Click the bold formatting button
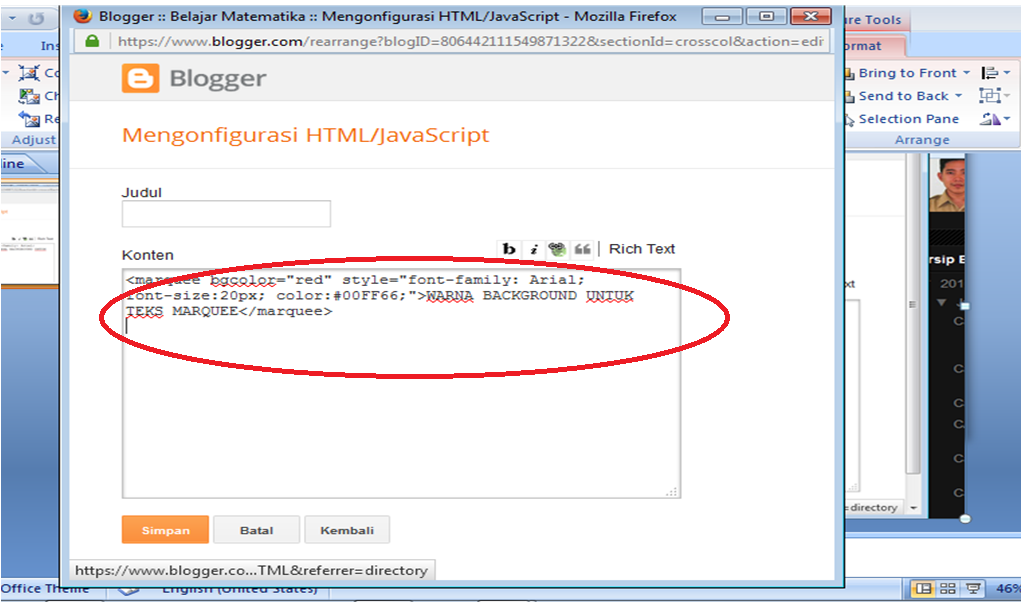This screenshot has width=1022, height=603. (x=509, y=249)
